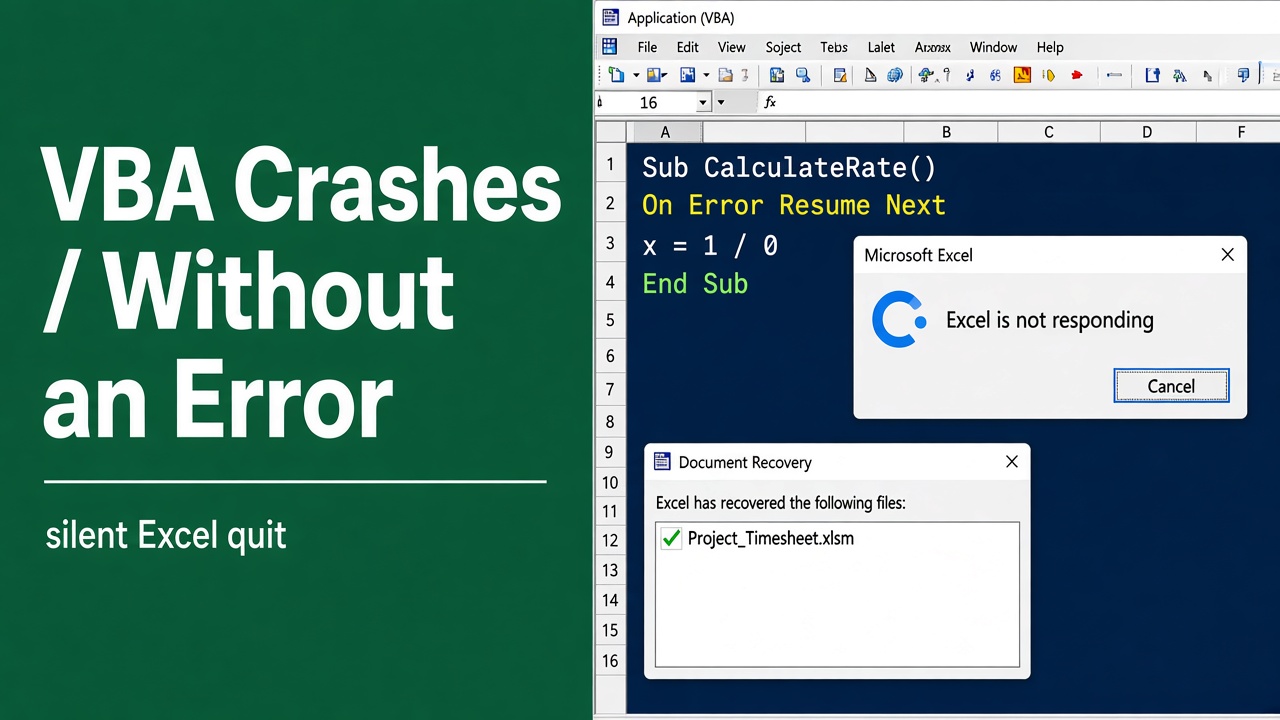
Task: Click the orange square chart icon
Action: 1022,75
